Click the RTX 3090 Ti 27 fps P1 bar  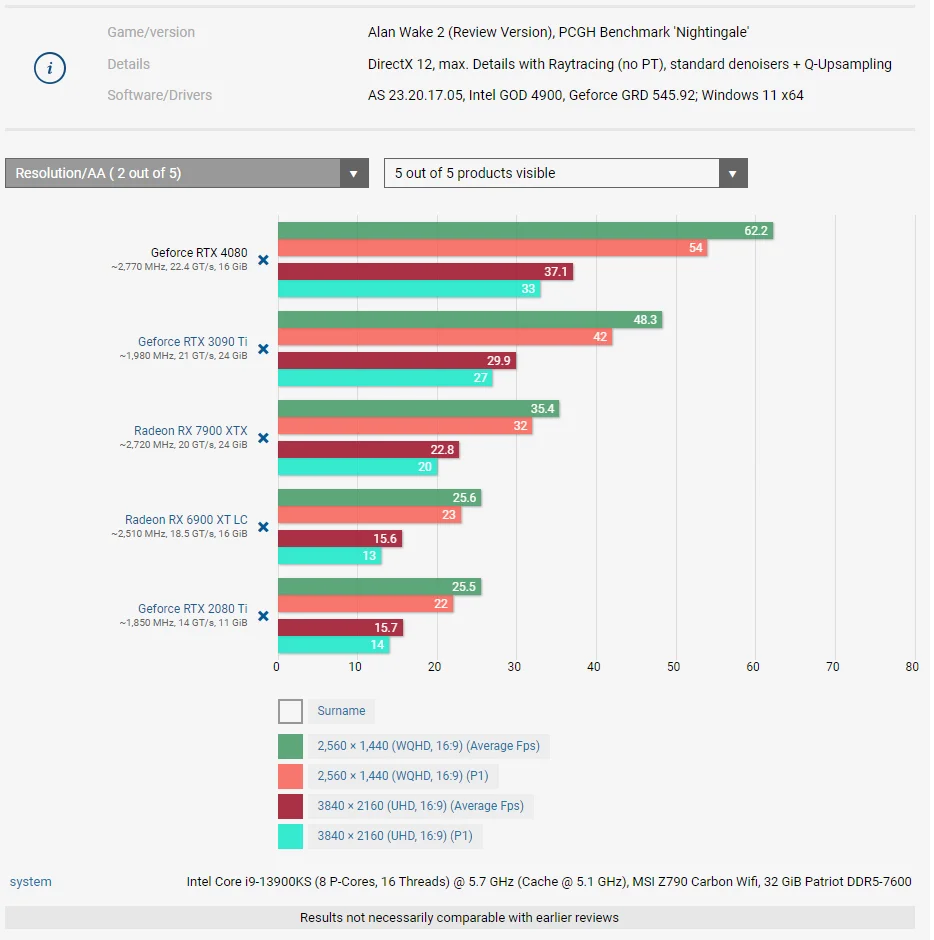pos(385,378)
